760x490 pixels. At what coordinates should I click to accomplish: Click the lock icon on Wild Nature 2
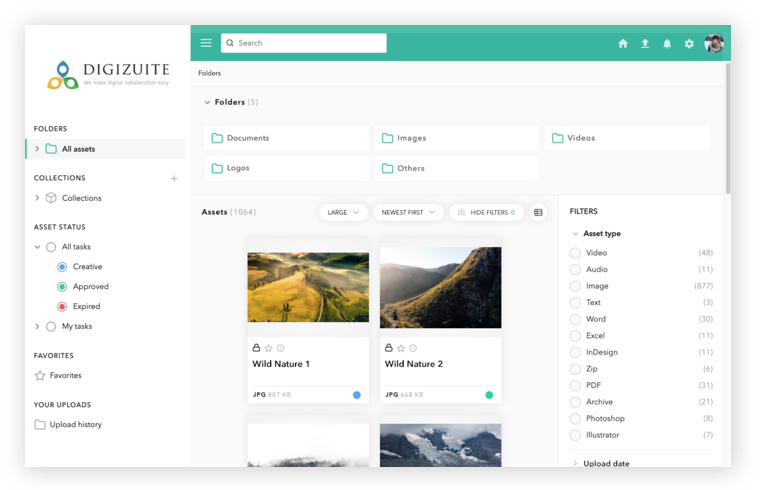coord(389,348)
